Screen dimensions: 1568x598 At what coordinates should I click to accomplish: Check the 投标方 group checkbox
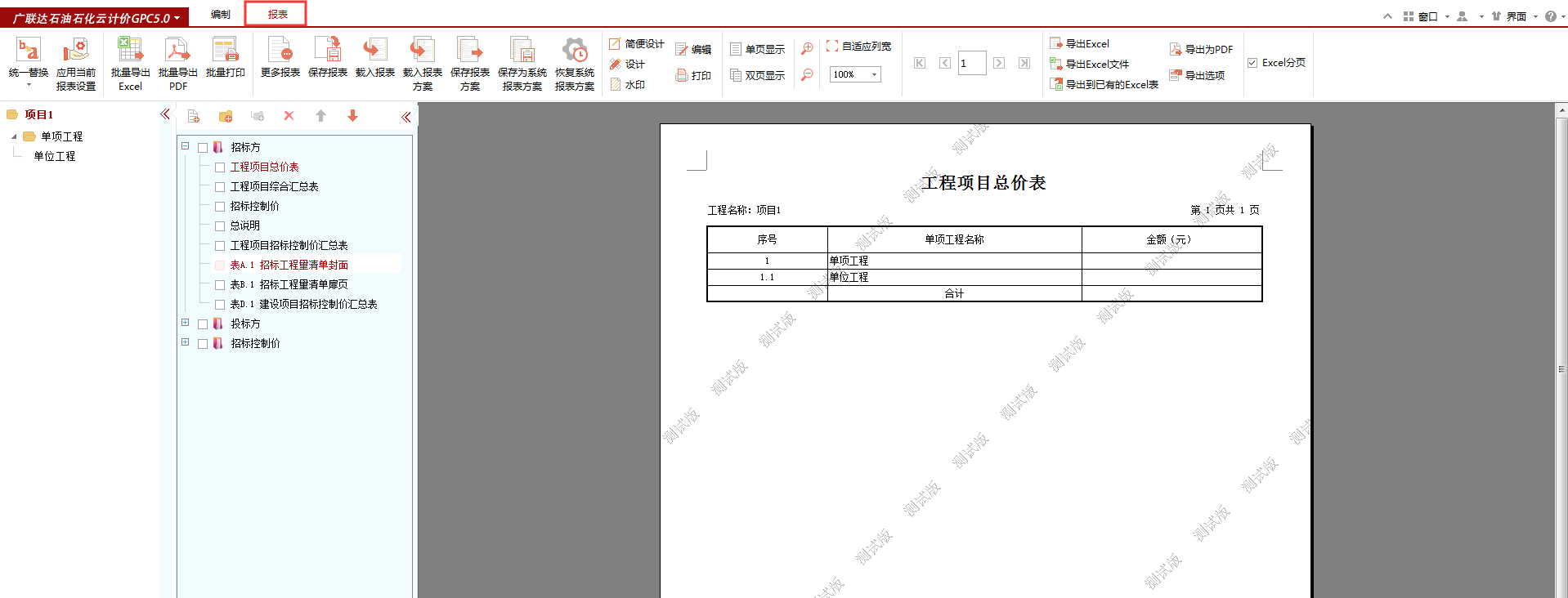pos(203,324)
